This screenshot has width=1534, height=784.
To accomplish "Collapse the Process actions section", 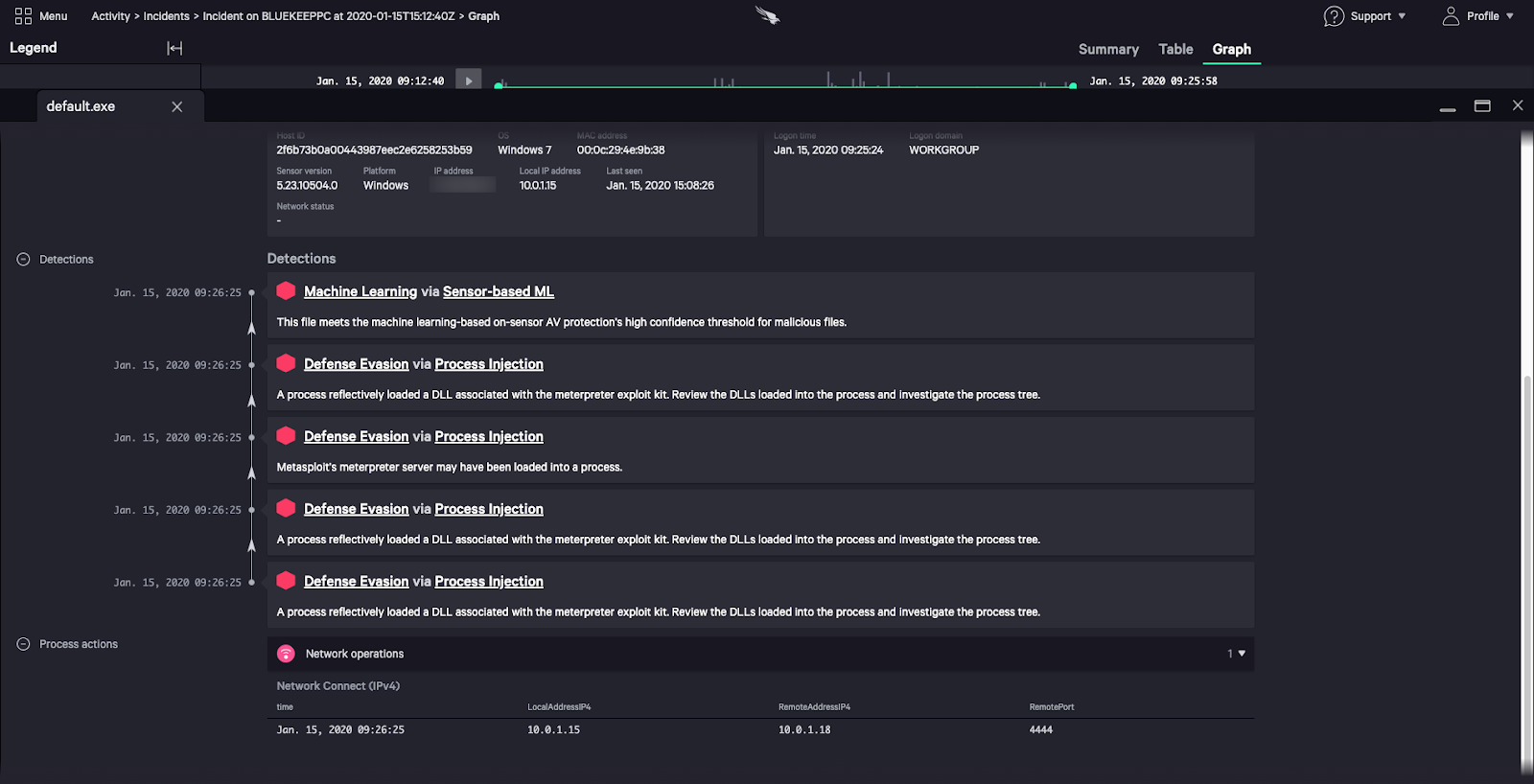I will pyautogui.click(x=24, y=644).
